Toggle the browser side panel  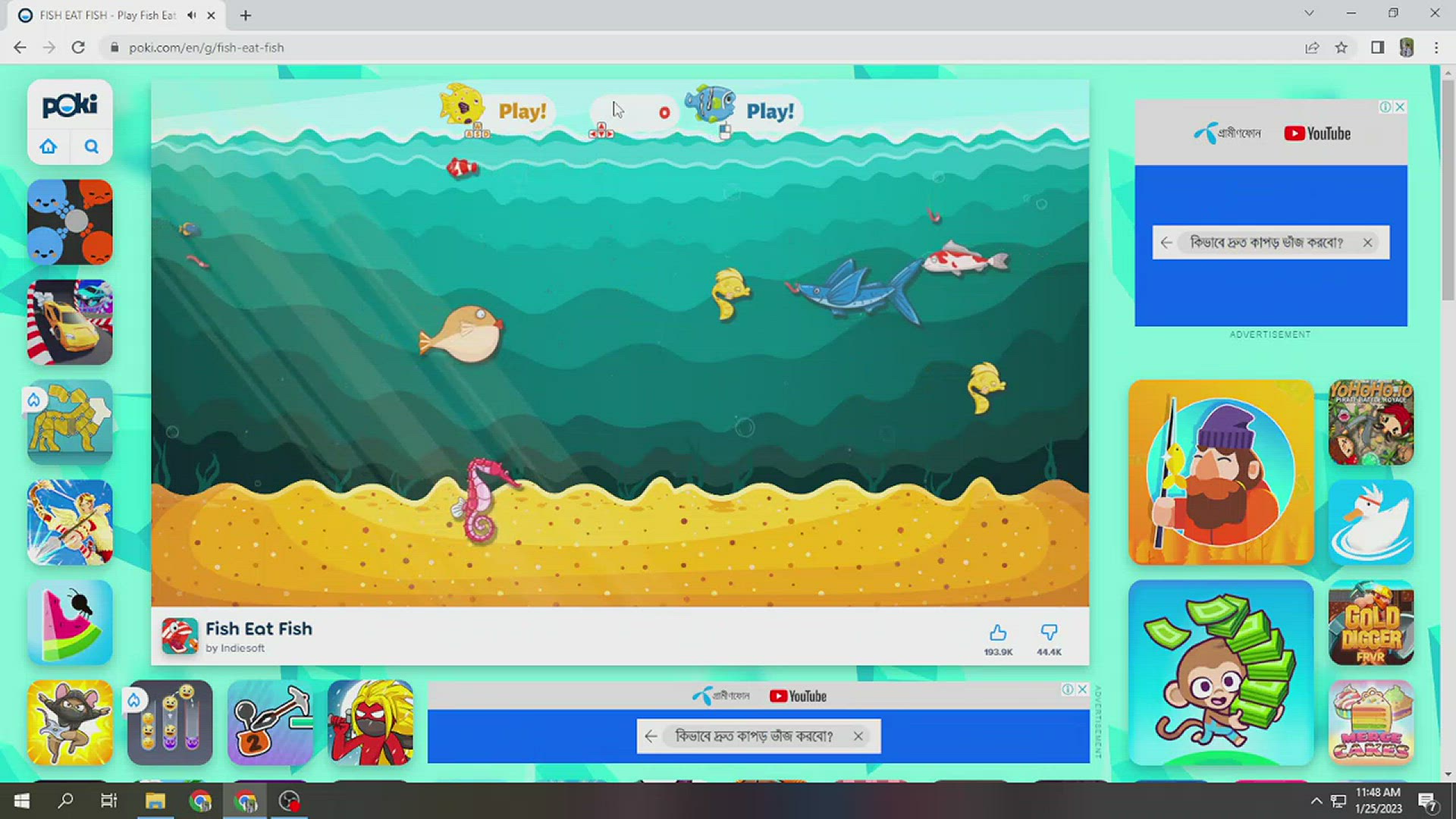click(1377, 48)
